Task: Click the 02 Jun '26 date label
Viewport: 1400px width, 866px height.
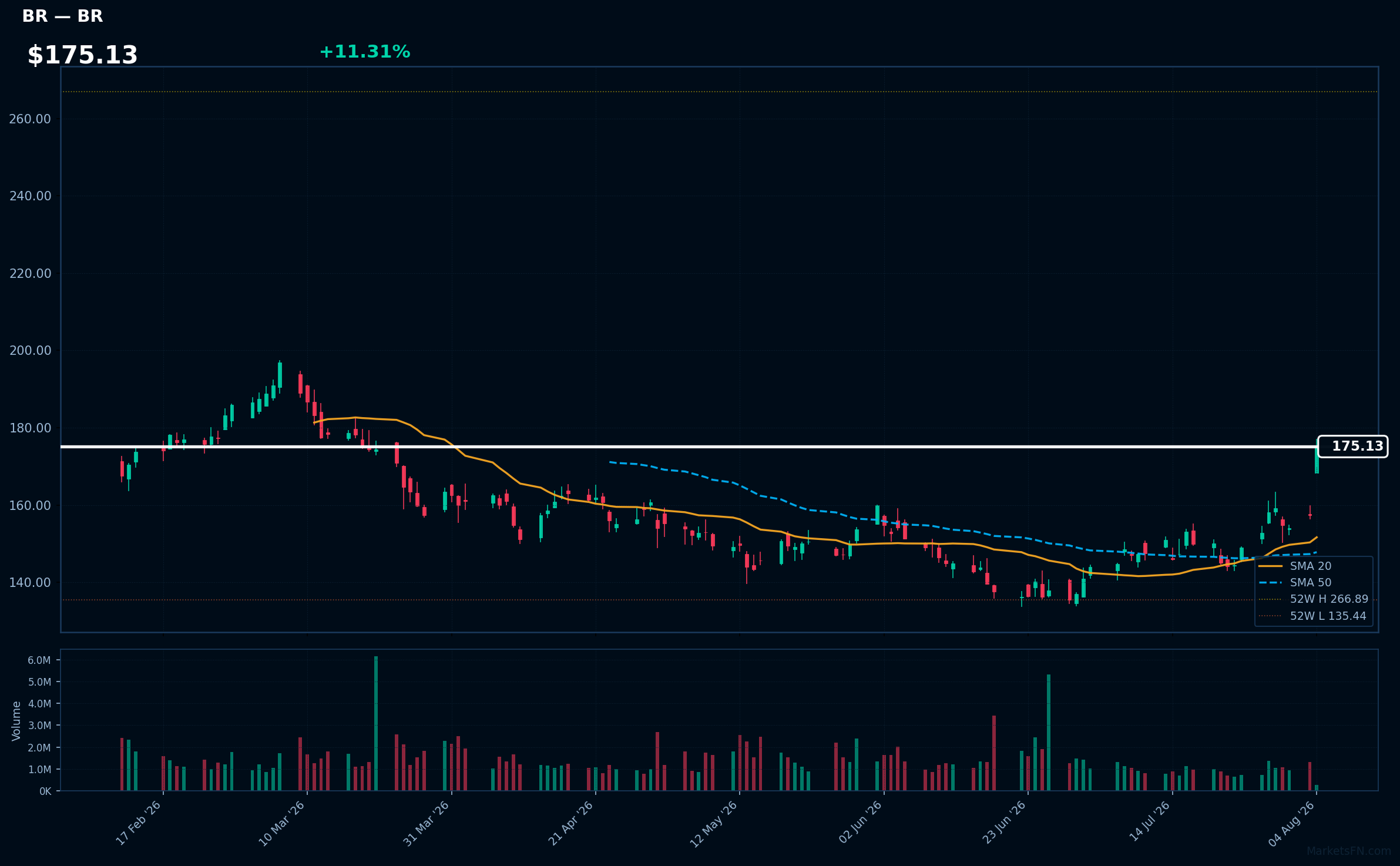Action: click(x=861, y=823)
